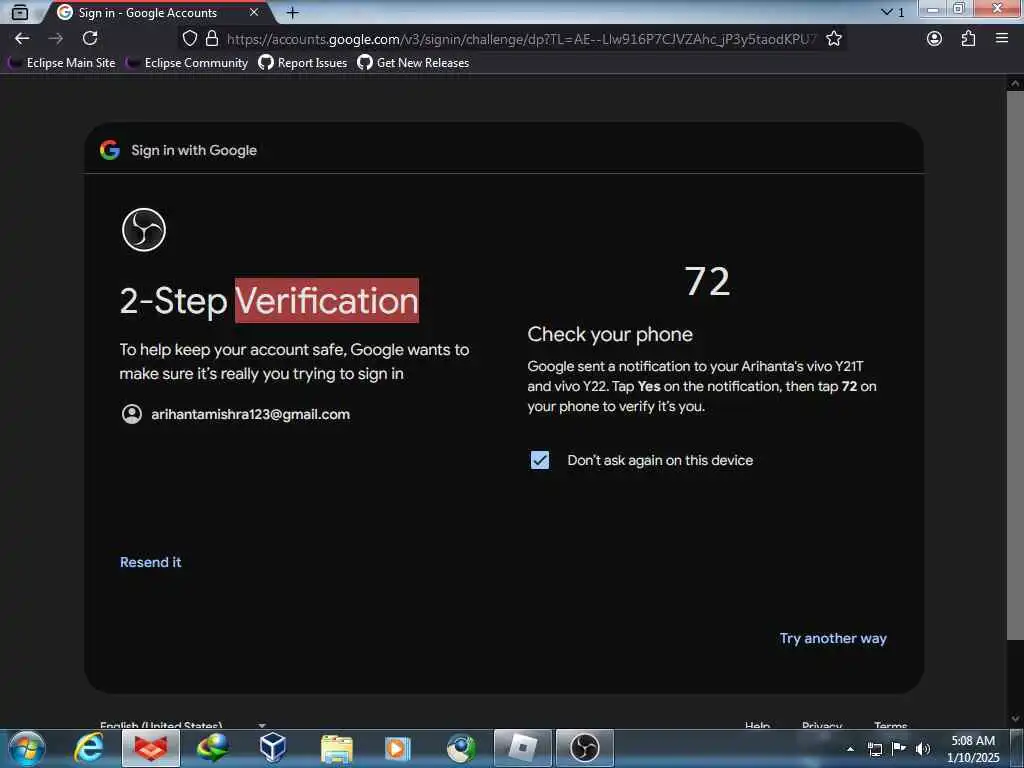Screen dimensions: 1024x768
Task: Uncheck Don't ask again on this device
Action: coord(539,460)
